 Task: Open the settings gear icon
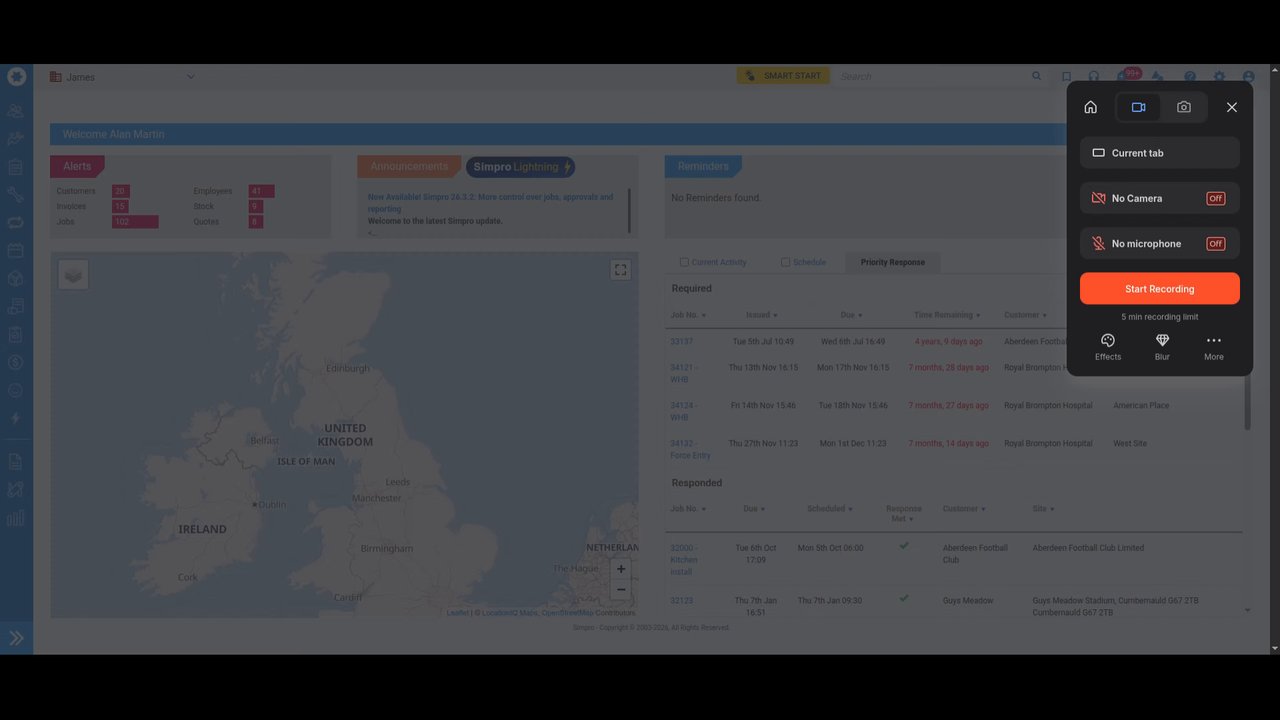click(x=1219, y=77)
